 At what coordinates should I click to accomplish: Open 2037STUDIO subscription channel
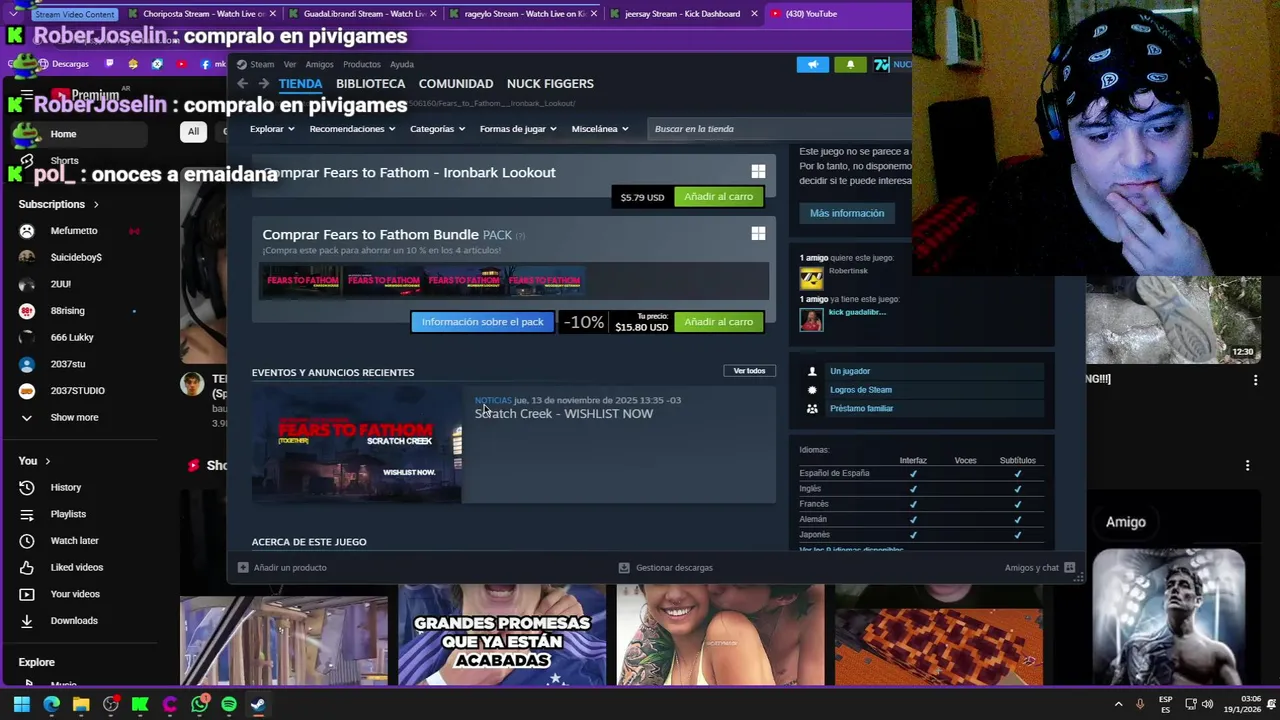pyautogui.click(x=75, y=391)
